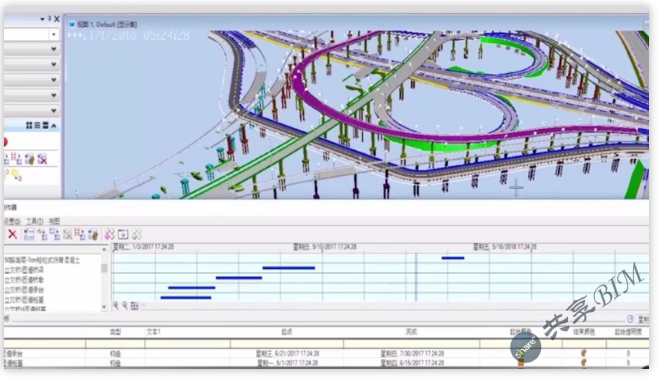The height and width of the screenshot is (379, 659).
Task: Click the pink diamonds icon in animator toolbar
Action: click(x=109, y=234)
